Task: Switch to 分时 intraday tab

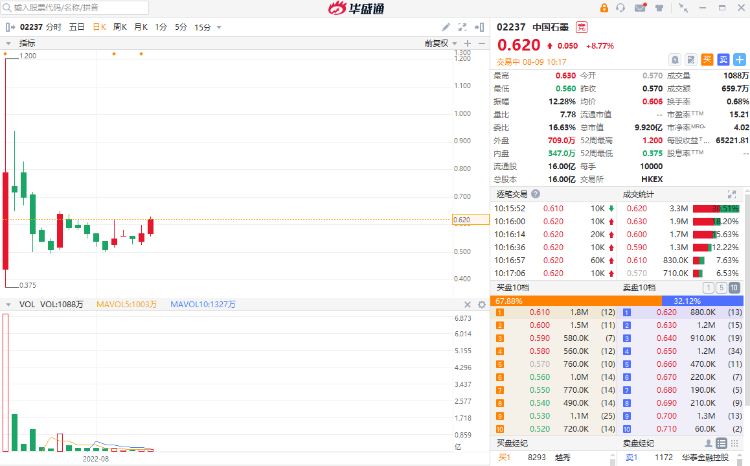Action: 54,27
